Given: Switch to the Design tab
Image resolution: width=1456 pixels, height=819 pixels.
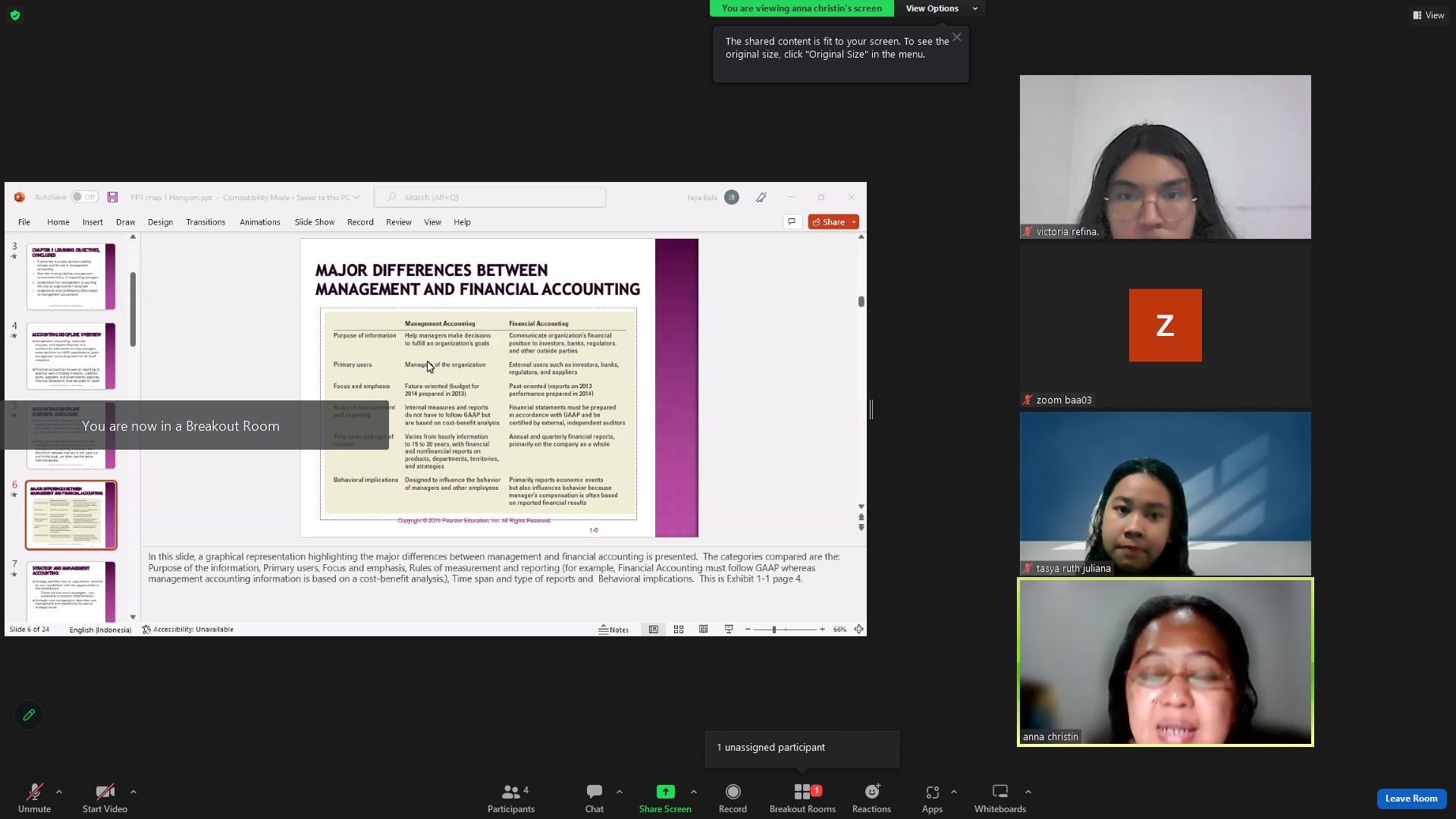Looking at the screenshot, I should pyautogui.click(x=160, y=222).
